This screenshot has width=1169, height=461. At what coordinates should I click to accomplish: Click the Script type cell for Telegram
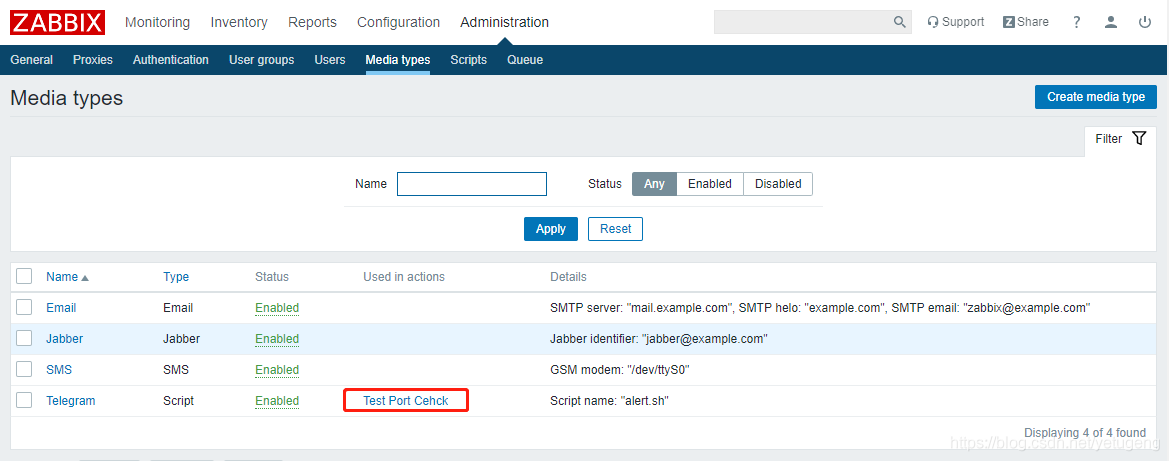coord(178,401)
